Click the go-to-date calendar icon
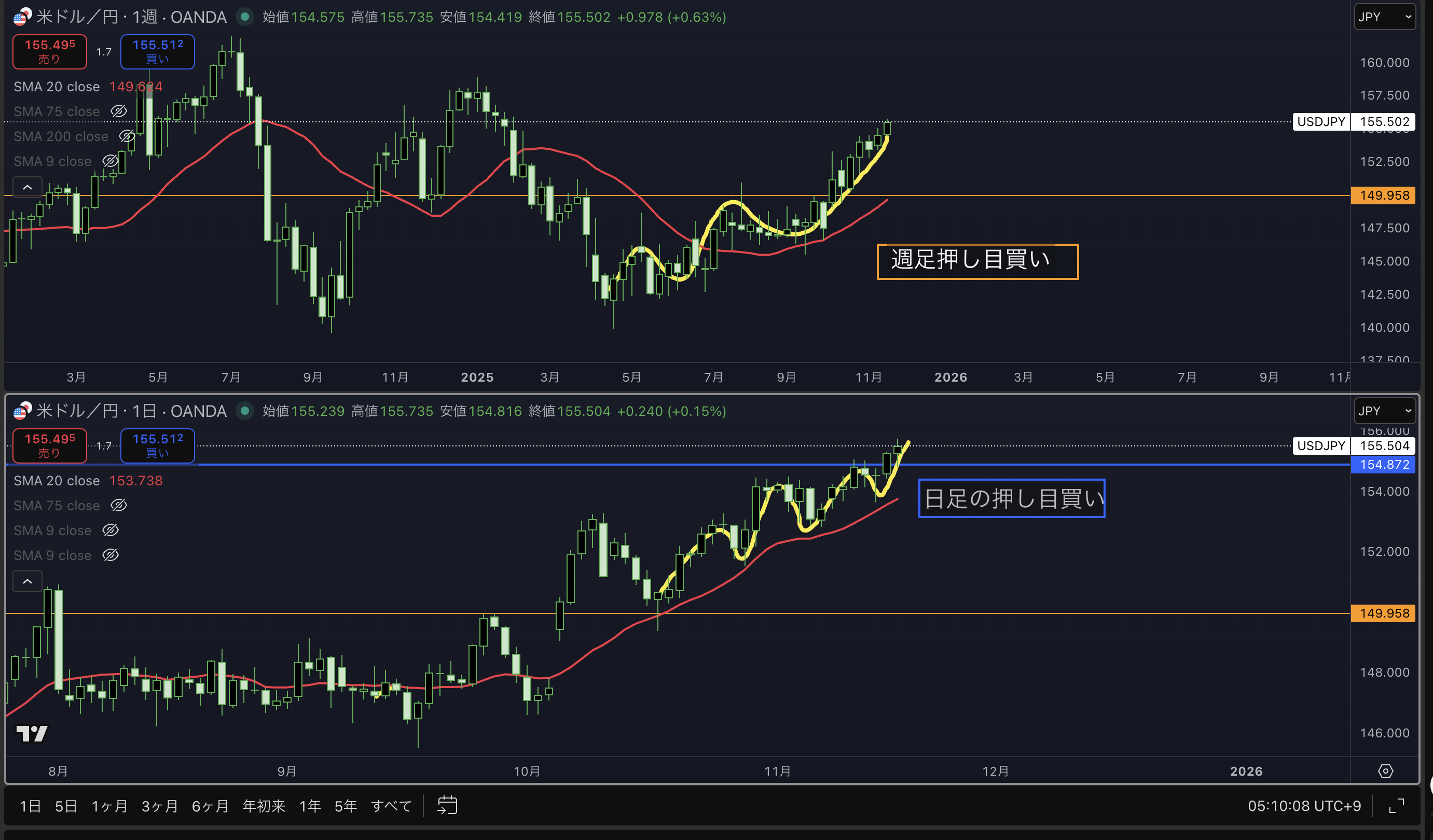Image resolution: width=1433 pixels, height=840 pixels. click(447, 805)
